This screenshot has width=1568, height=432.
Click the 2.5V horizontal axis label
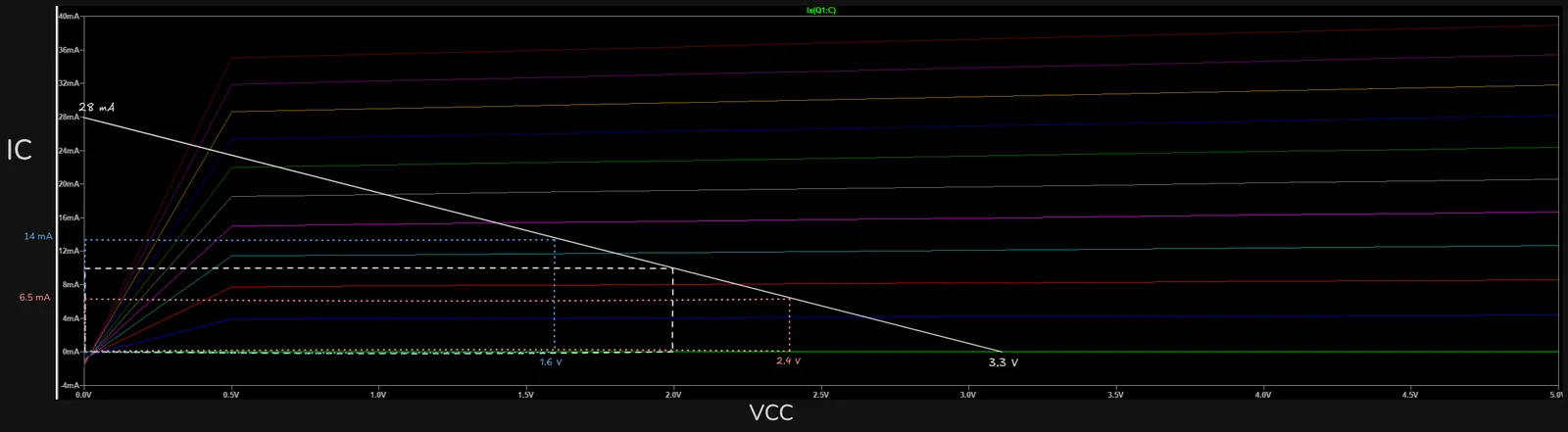(821, 396)
